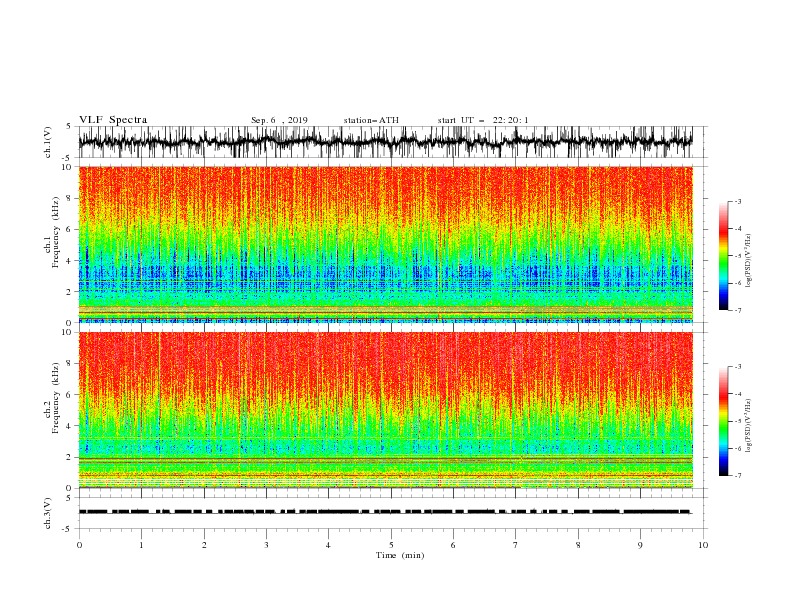This screenshot has height=612, width=792.
Task: Click "-5" on the lower color bar scale
Action: pyautogui.click(x=737, y=421)
